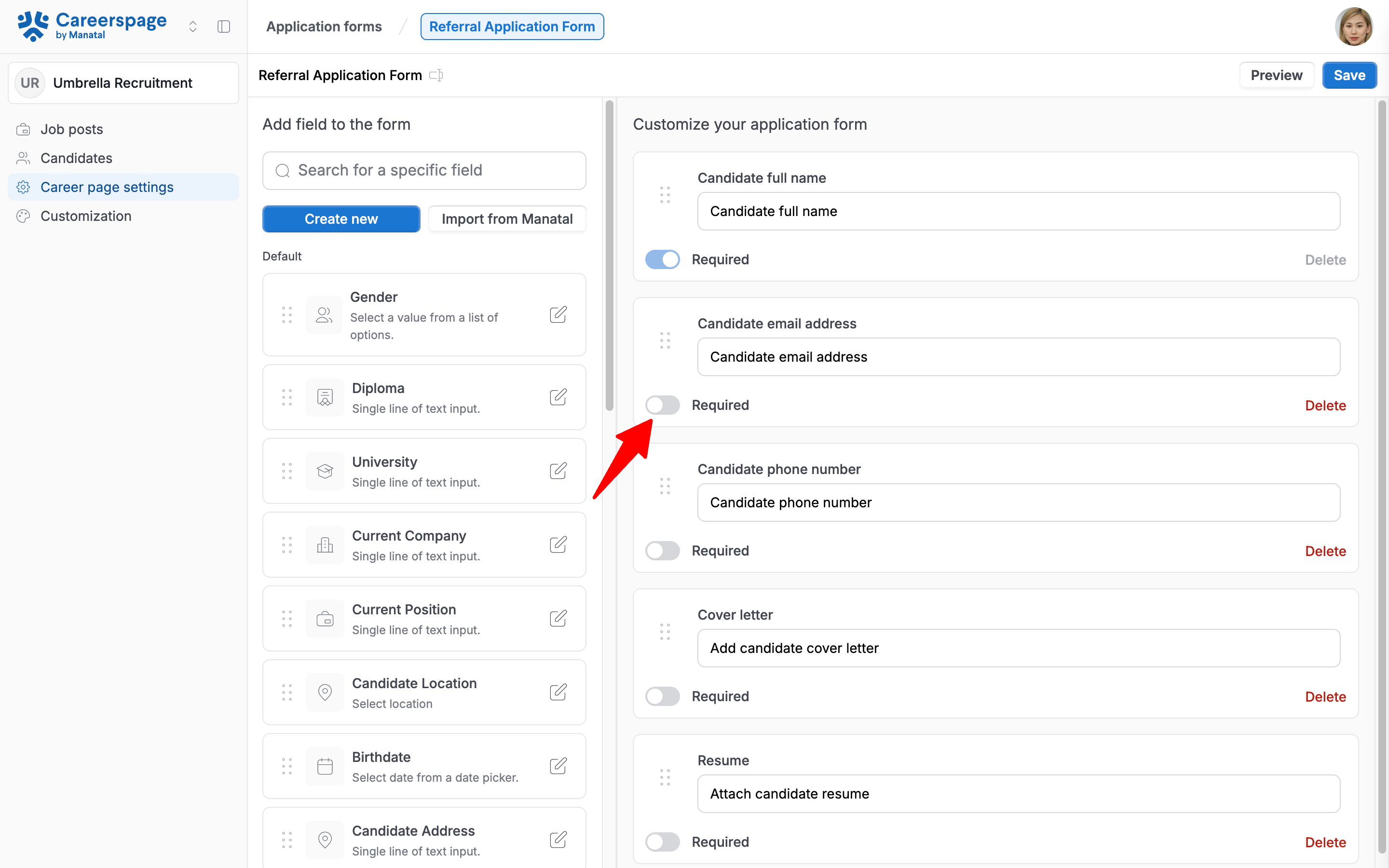Grab the Candidate full name drag handle

[x=665, y=195]
